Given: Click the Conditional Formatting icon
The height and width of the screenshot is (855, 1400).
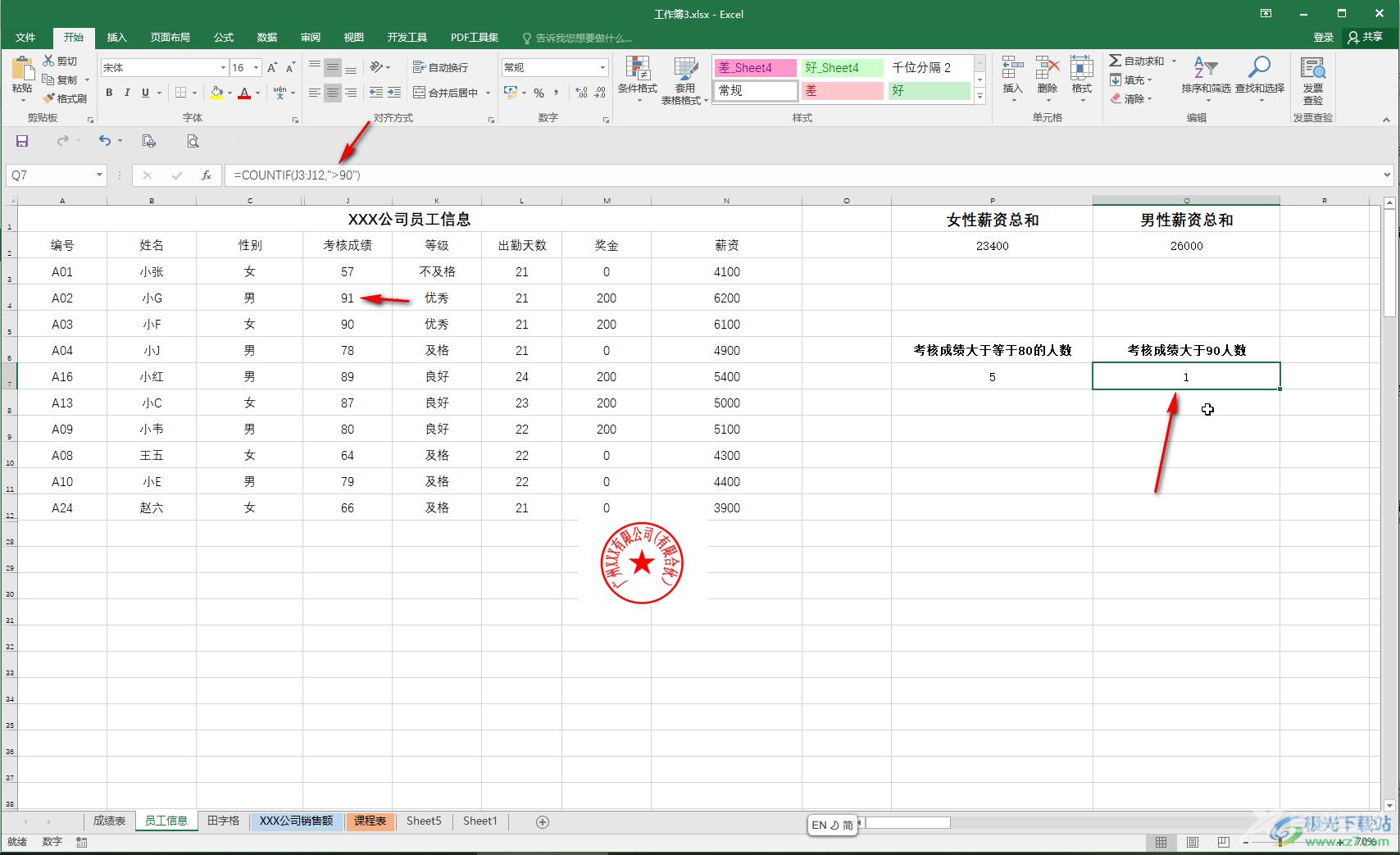Looking at the screenshot, I should (638, 69).
